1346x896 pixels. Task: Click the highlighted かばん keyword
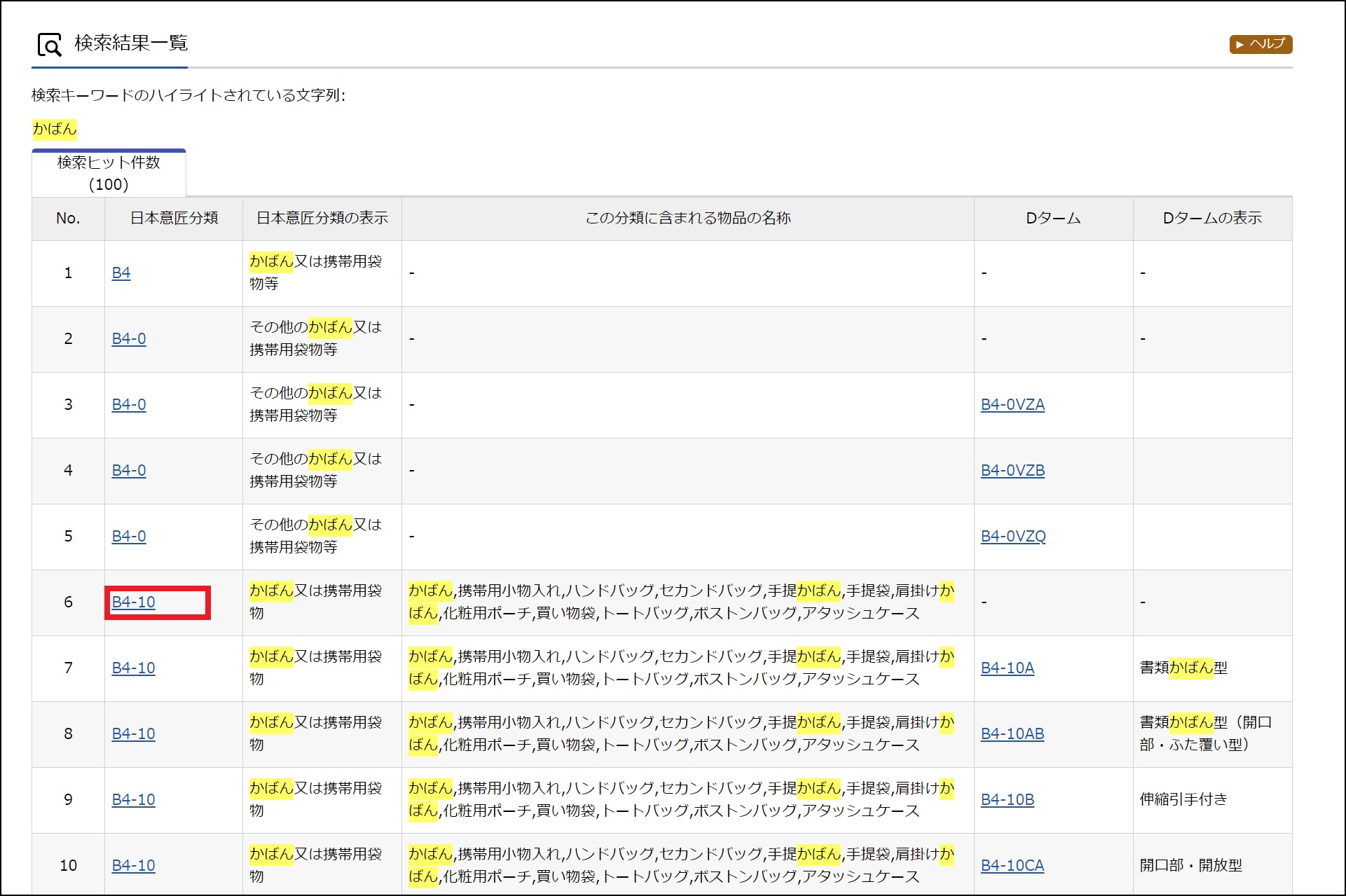55,129
